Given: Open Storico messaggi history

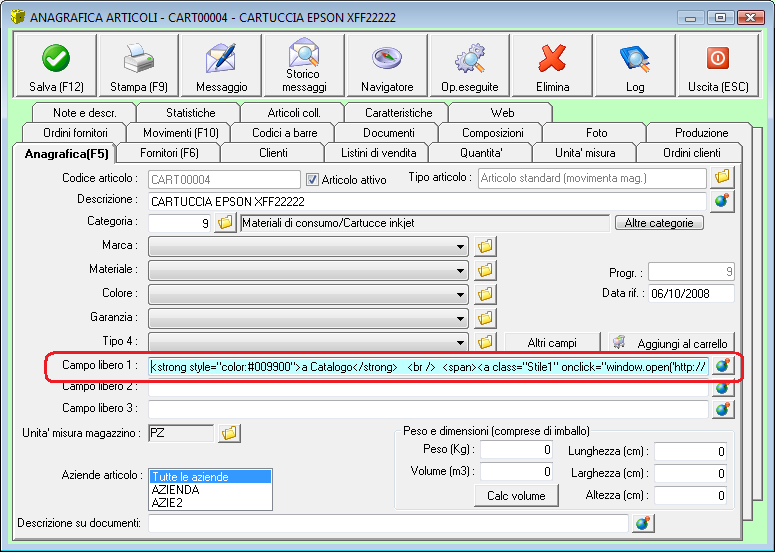Looking at the screenshot, I should pyautogui.click(x=304, y=65).
